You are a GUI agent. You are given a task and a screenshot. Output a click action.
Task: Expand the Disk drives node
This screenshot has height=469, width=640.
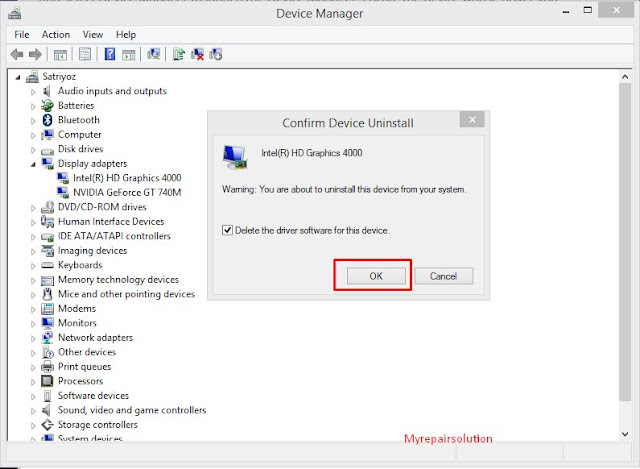(x=33, y=150)
